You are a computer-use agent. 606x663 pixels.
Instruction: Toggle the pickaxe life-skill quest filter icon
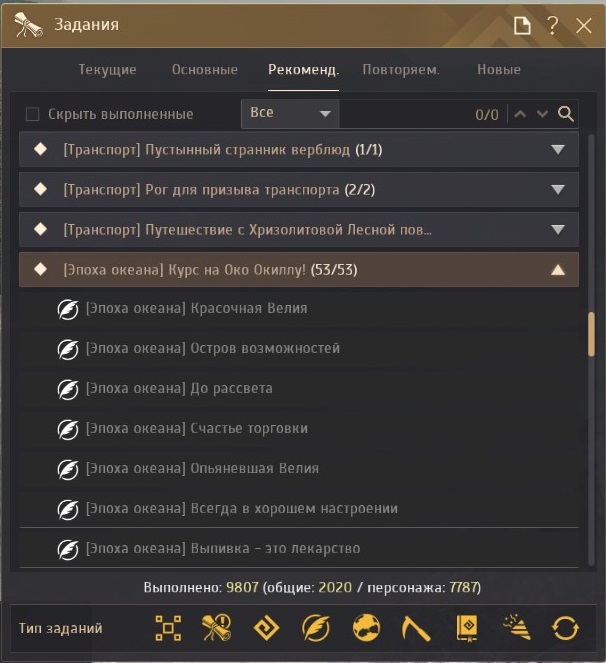[416, 628]
